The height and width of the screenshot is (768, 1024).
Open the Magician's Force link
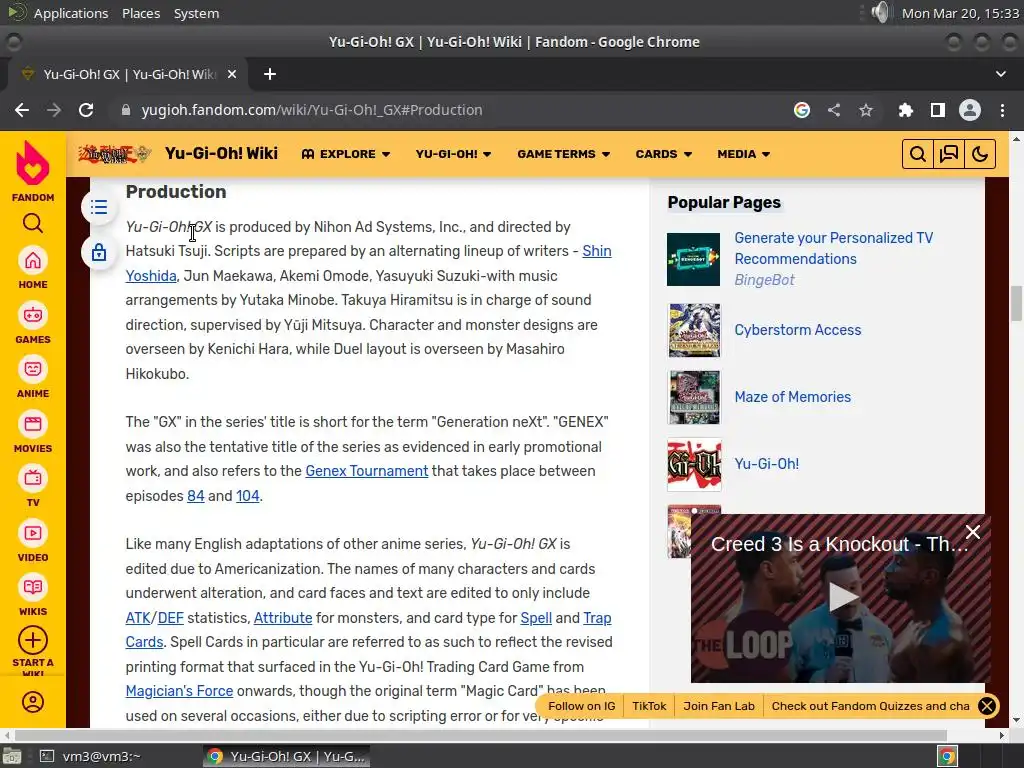(x=179, y=691)
